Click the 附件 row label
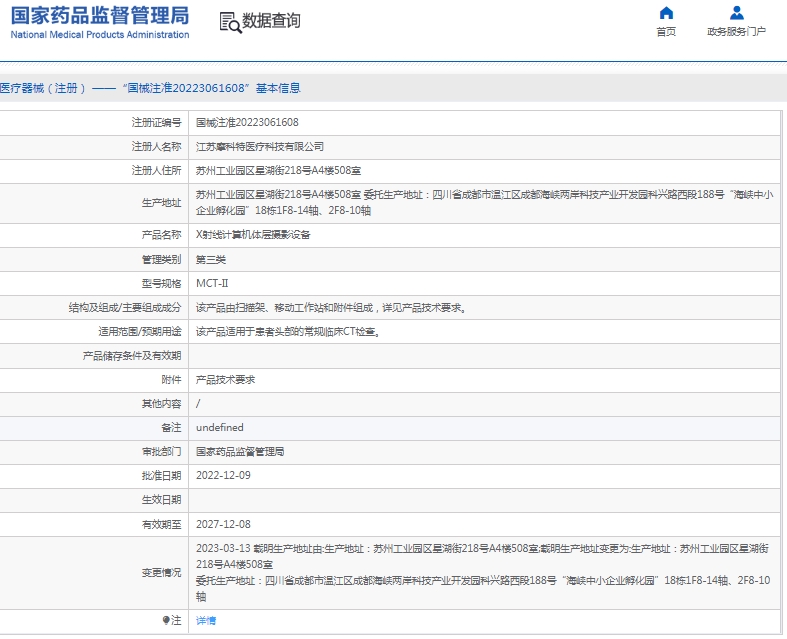The width and height of the screenshot is (787, 639). pos(171,380)
